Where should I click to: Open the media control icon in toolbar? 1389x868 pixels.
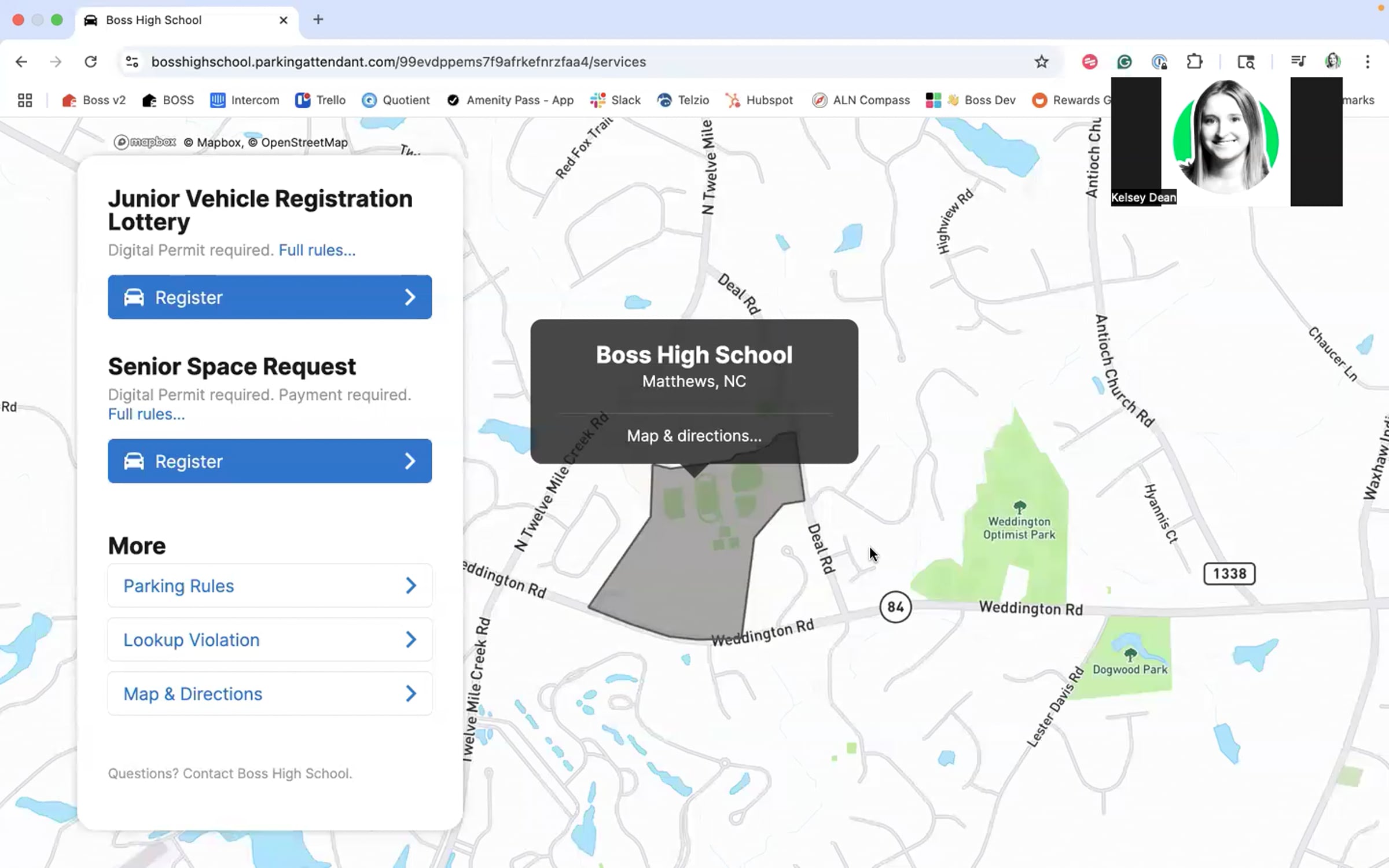point(1298,61)
